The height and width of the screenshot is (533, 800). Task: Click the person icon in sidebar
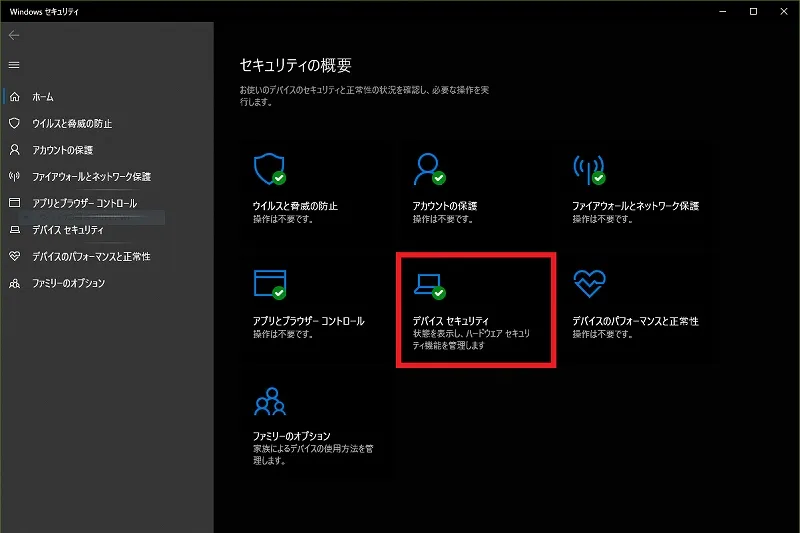15,149
